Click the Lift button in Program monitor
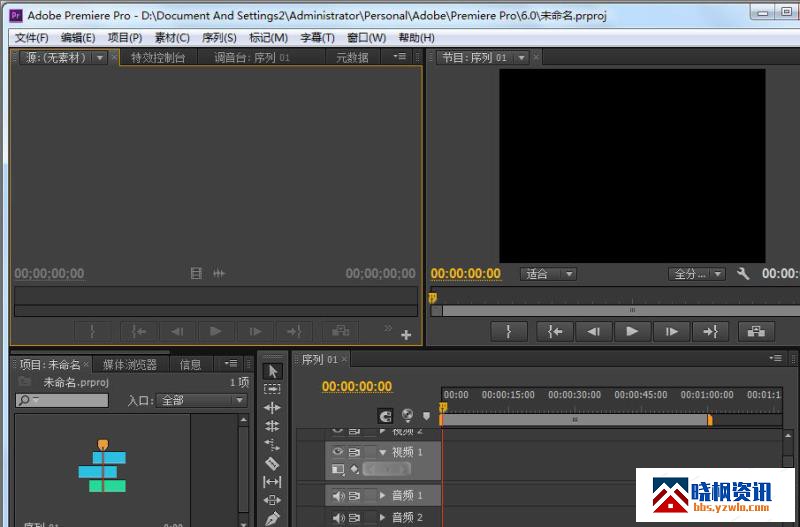 756,332
